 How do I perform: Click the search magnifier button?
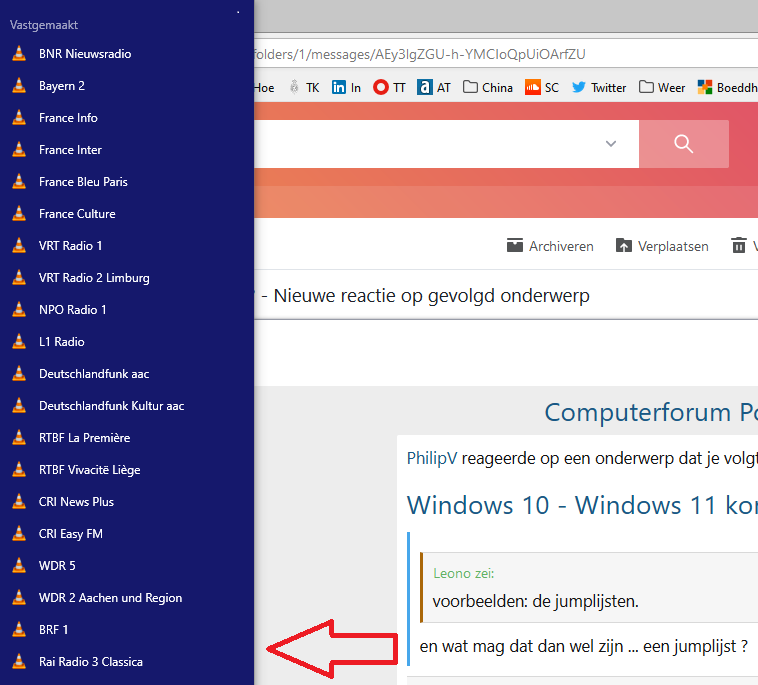click(x=684, y=144)
